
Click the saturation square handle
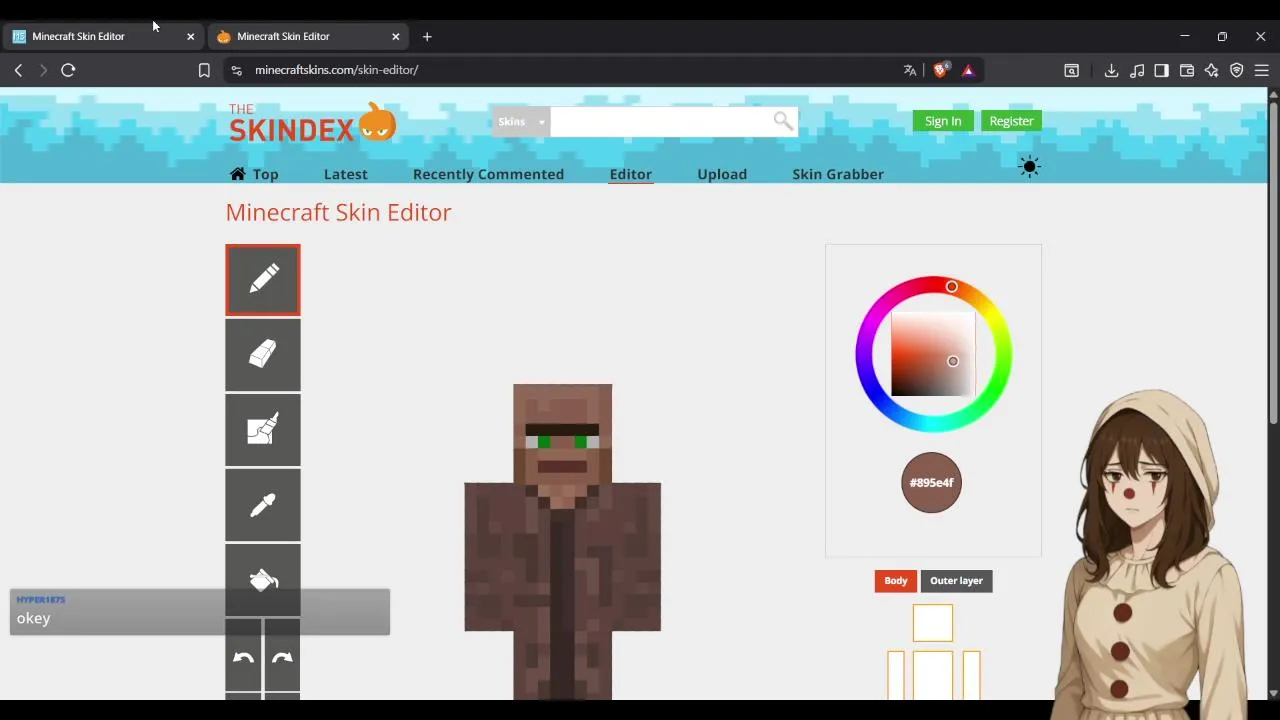(x=953, y=361)
